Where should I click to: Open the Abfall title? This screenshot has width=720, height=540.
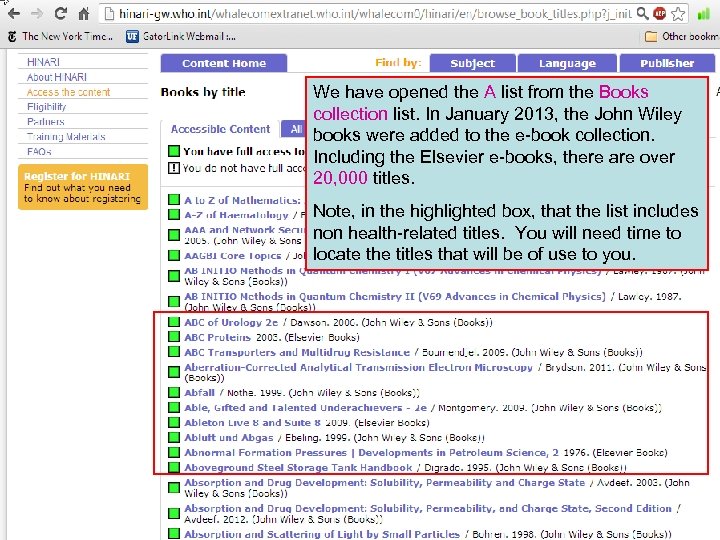[199, 393]
